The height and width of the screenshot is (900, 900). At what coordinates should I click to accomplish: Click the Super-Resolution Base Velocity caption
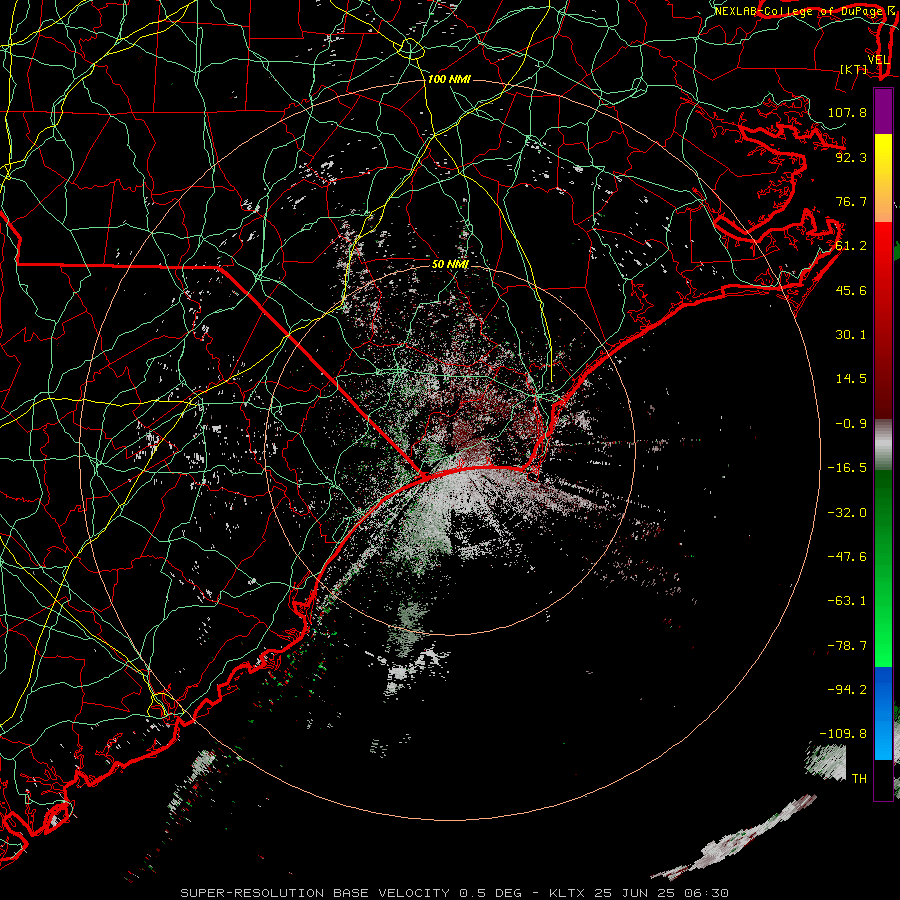tap(455, 893)
